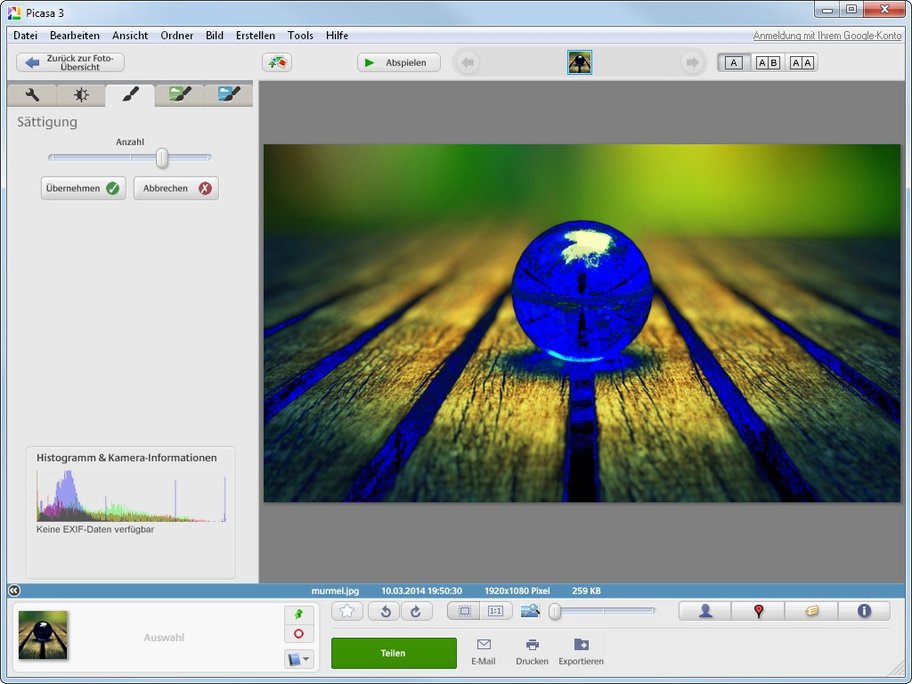Send photo via E-Mail
912x684 pixels.
coord(483,652)
